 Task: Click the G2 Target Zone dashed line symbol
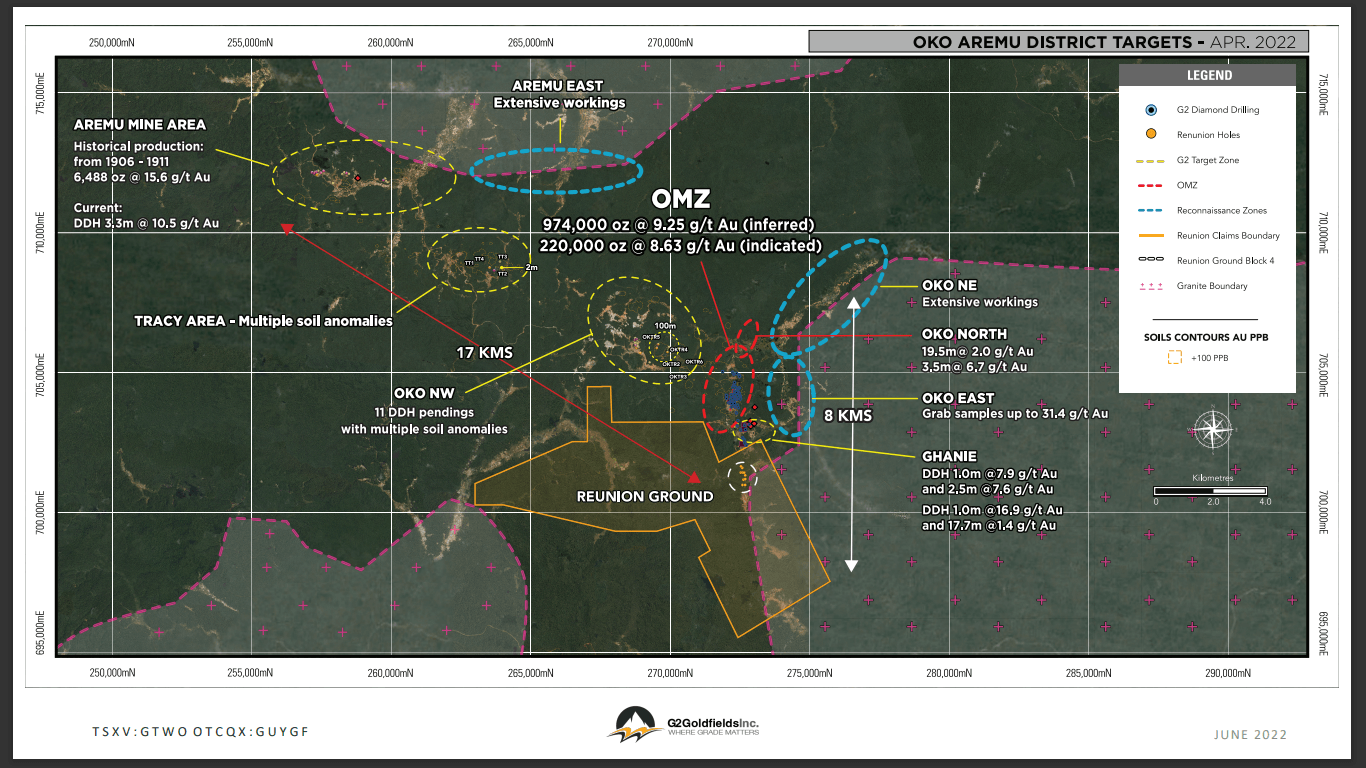tap(1151, 160)
